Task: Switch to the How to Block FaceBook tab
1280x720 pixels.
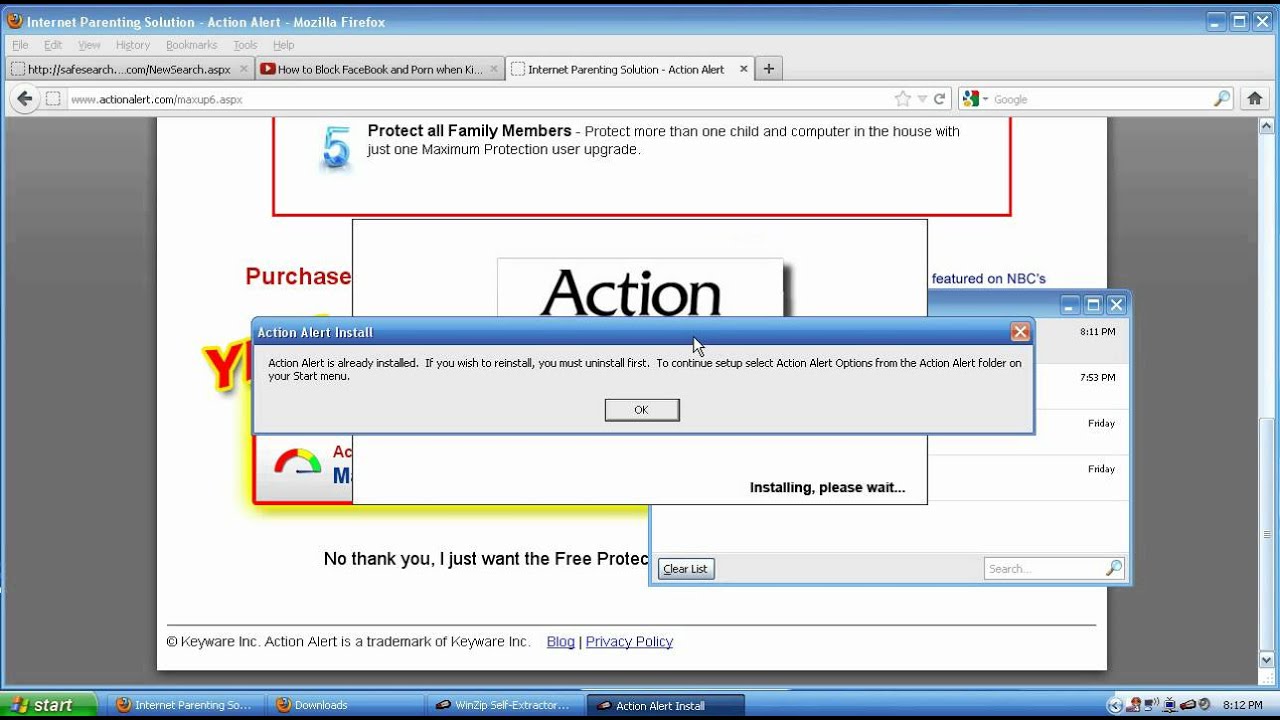Action: coord(379,69)
